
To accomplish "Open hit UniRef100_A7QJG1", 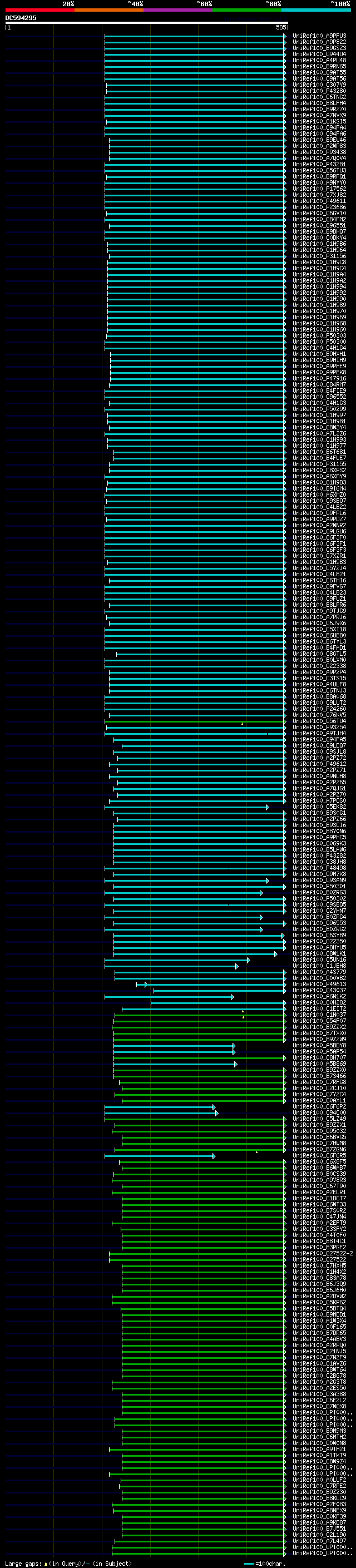I will point(319,788).
